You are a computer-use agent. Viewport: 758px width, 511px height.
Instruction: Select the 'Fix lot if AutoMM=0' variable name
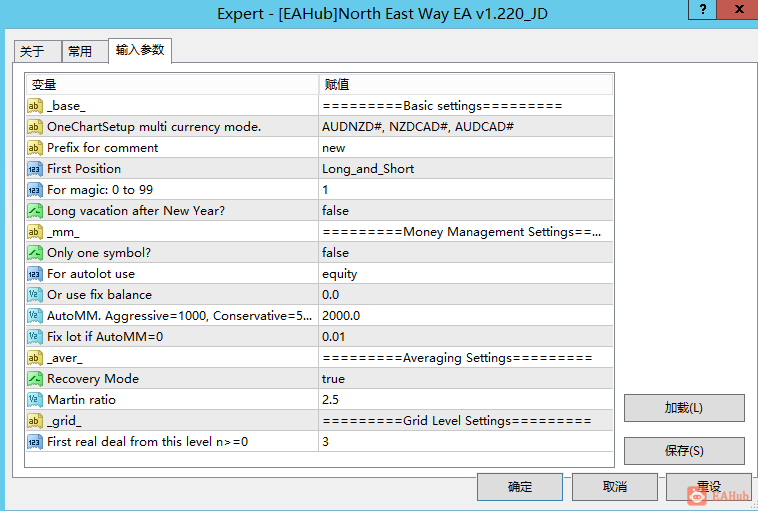pos(105,337)
